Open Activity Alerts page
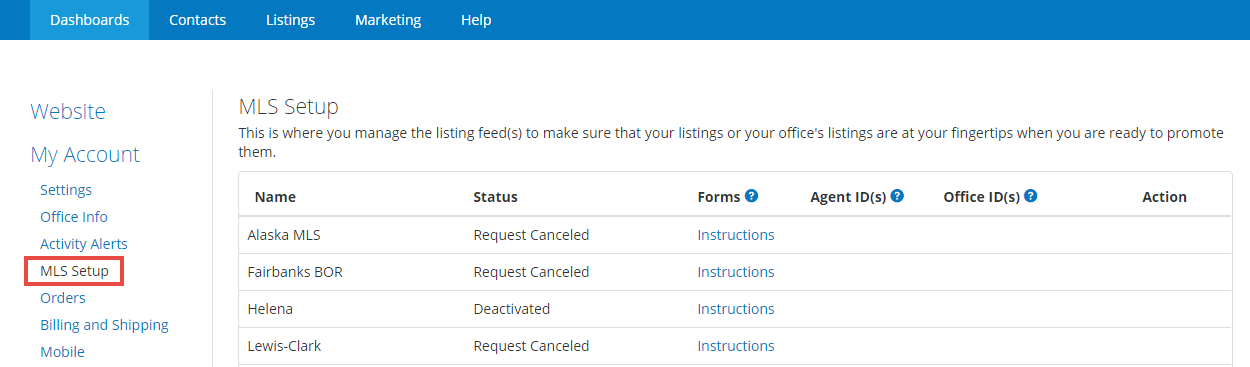 tap(84, 244)
